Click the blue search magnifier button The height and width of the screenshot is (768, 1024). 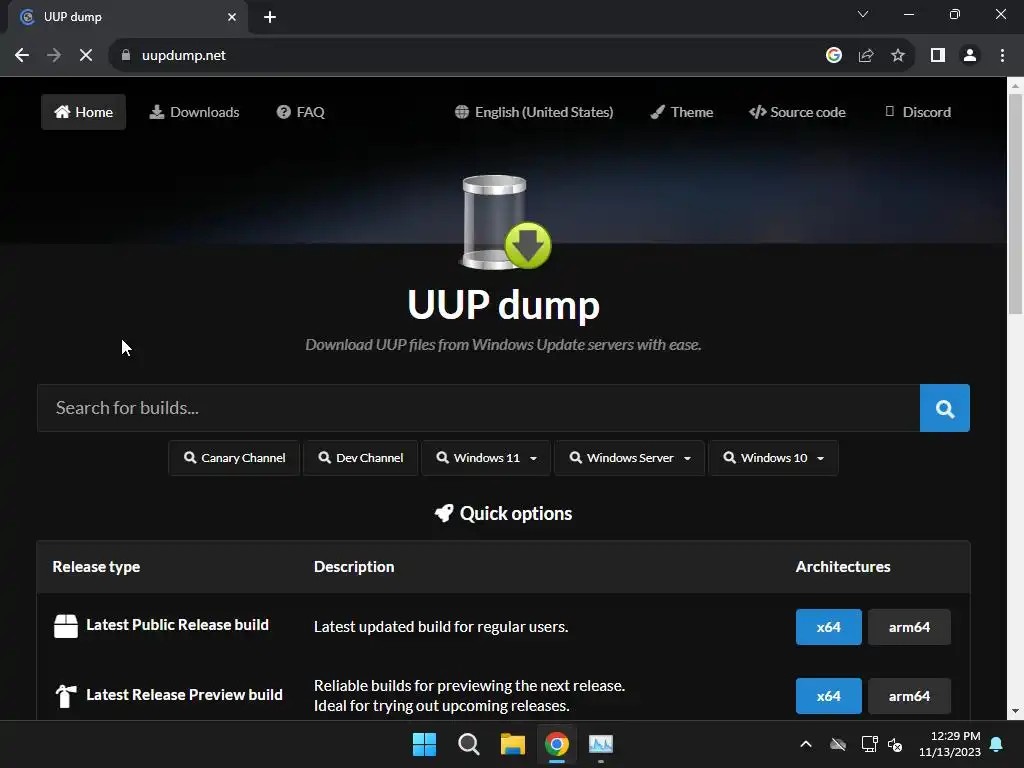point(944,408)
